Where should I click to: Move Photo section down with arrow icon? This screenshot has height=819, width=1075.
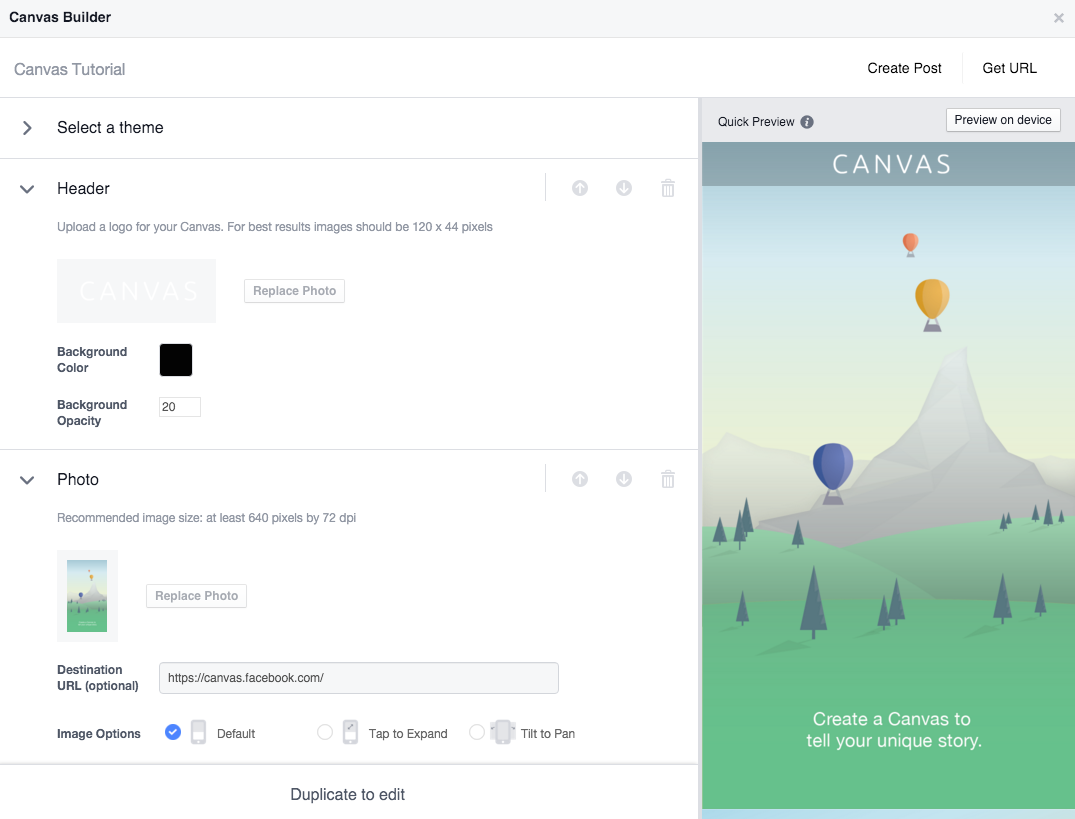point(624,479)
